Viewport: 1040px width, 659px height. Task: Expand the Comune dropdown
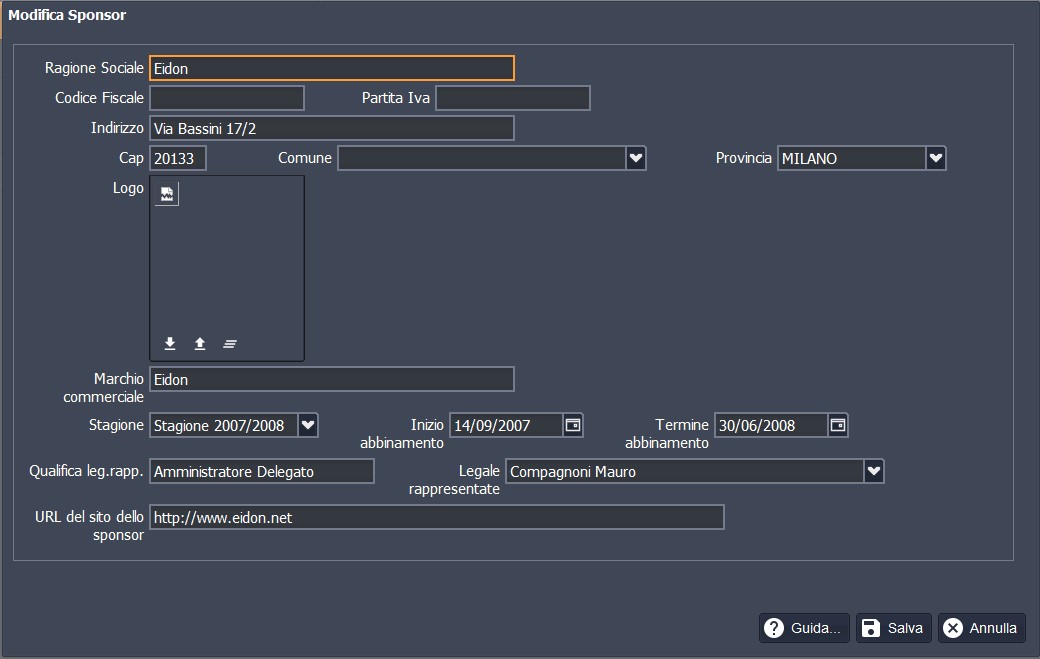[x=636, y=158]
